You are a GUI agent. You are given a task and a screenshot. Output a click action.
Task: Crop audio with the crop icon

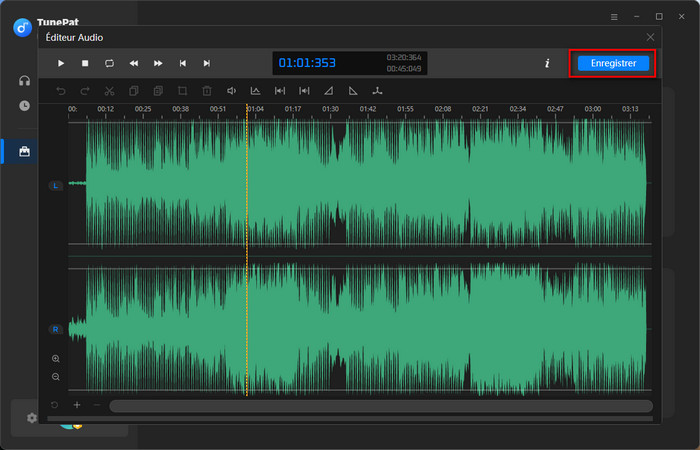[x=182, y=91]
